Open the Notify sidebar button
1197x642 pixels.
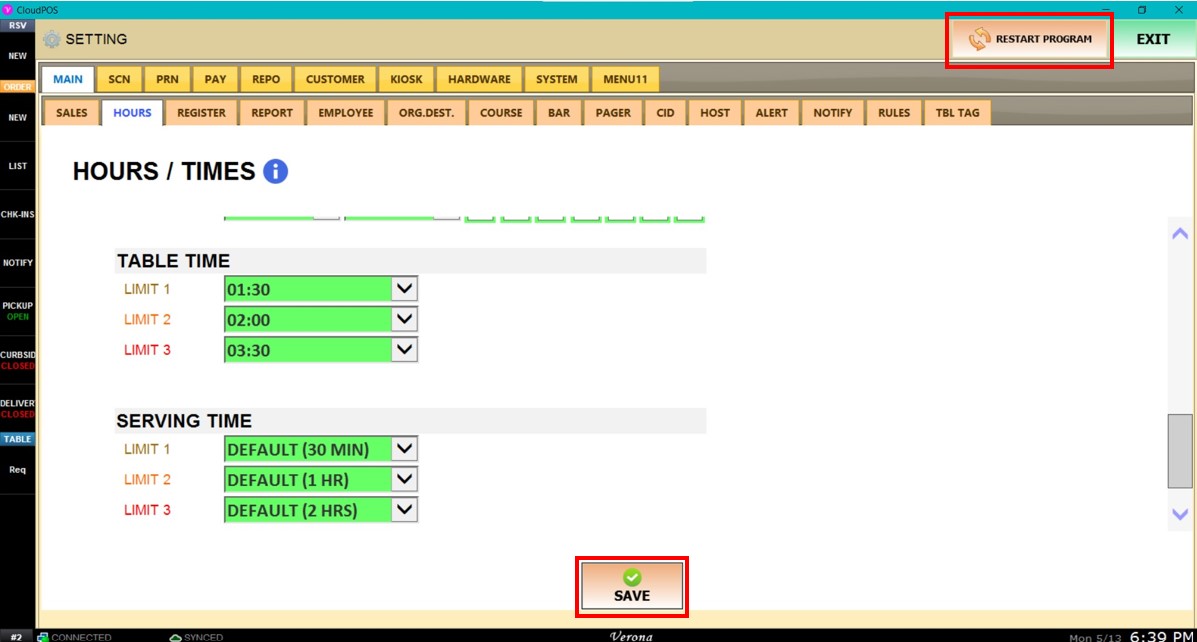click(x=17, y=263)
